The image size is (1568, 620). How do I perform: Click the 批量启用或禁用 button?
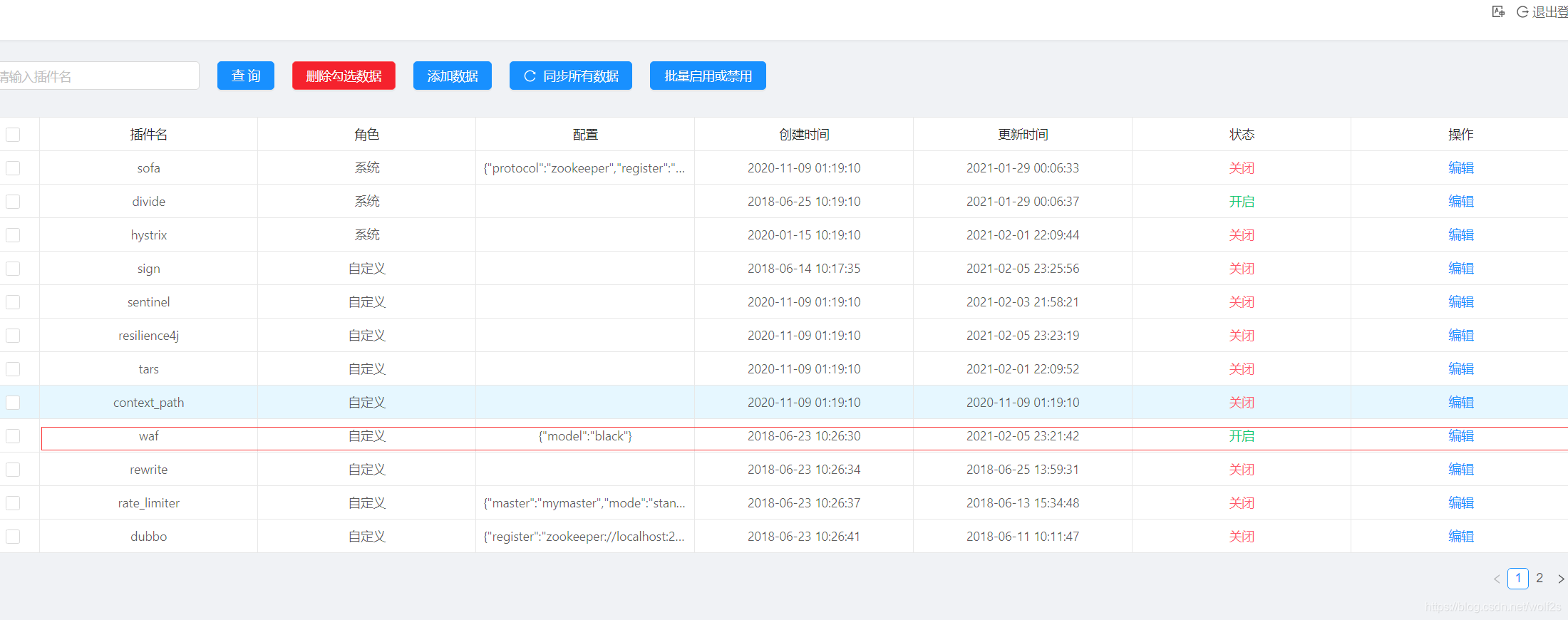pos(708,76)
